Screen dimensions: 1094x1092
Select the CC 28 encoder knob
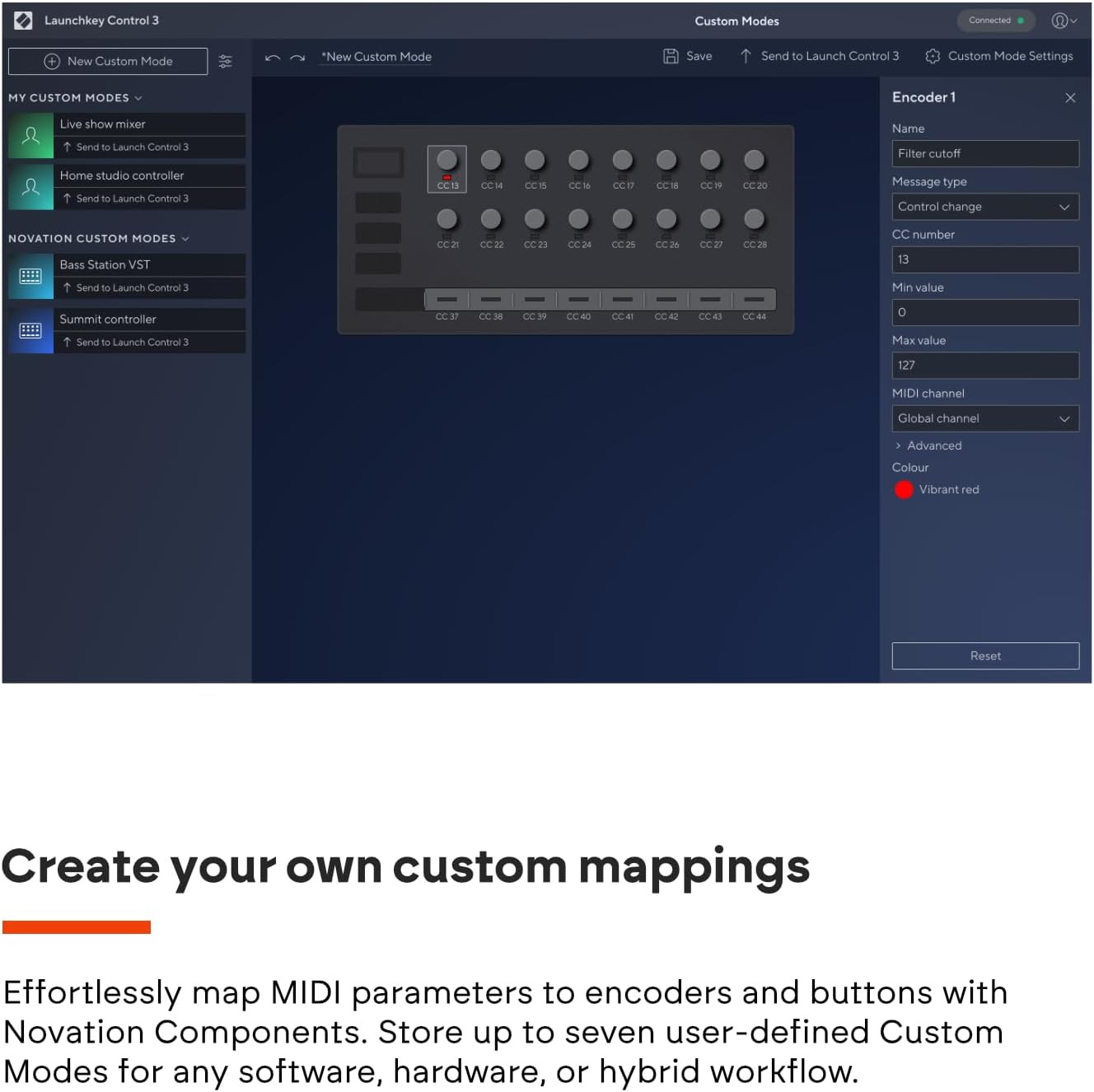point(754,219)
